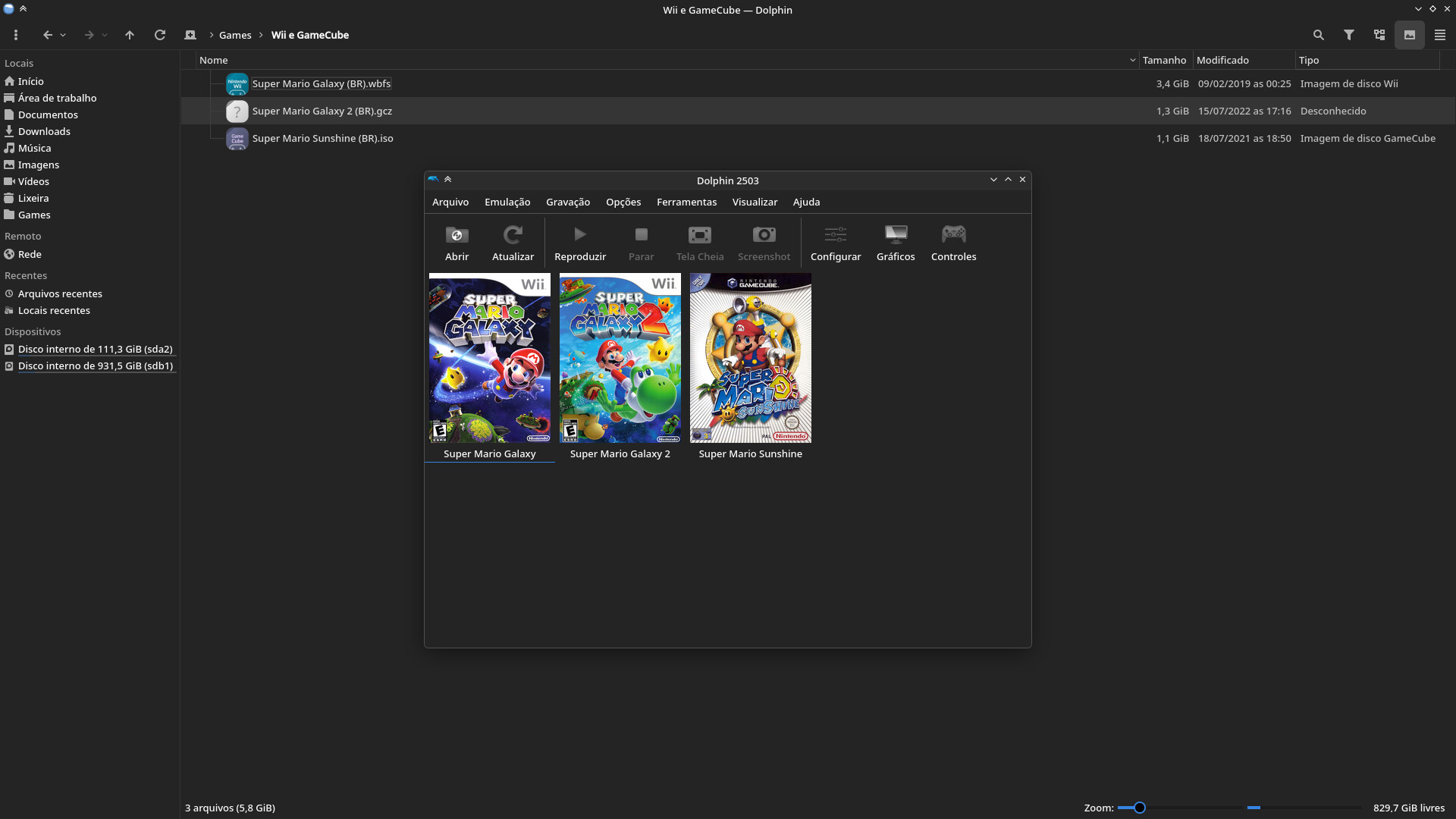Open the Ferramentas menu

pos(686,202)
